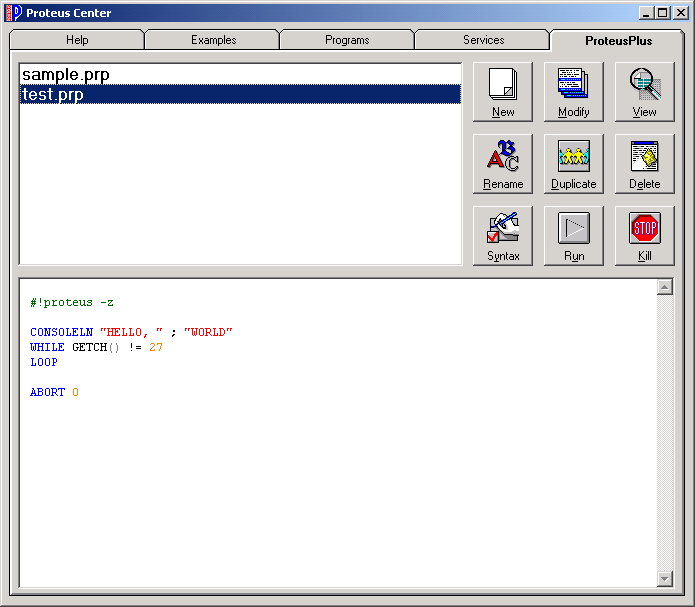Click the code preview scroll down arrow
Screen dimensions: 695x607
click(x=664, y=578)
